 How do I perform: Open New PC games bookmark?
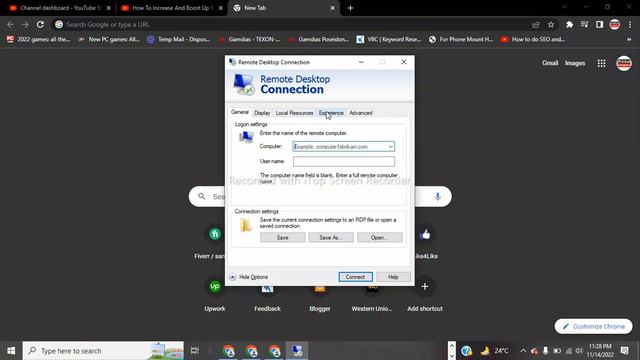tap(109, 39)
